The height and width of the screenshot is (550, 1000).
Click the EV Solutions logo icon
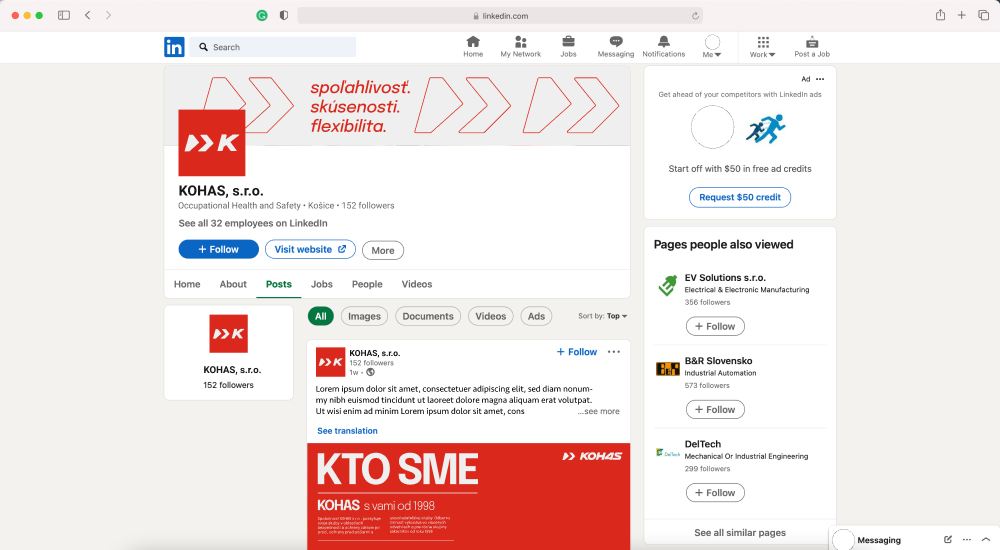pyautogui.click(x=668, y=285)
